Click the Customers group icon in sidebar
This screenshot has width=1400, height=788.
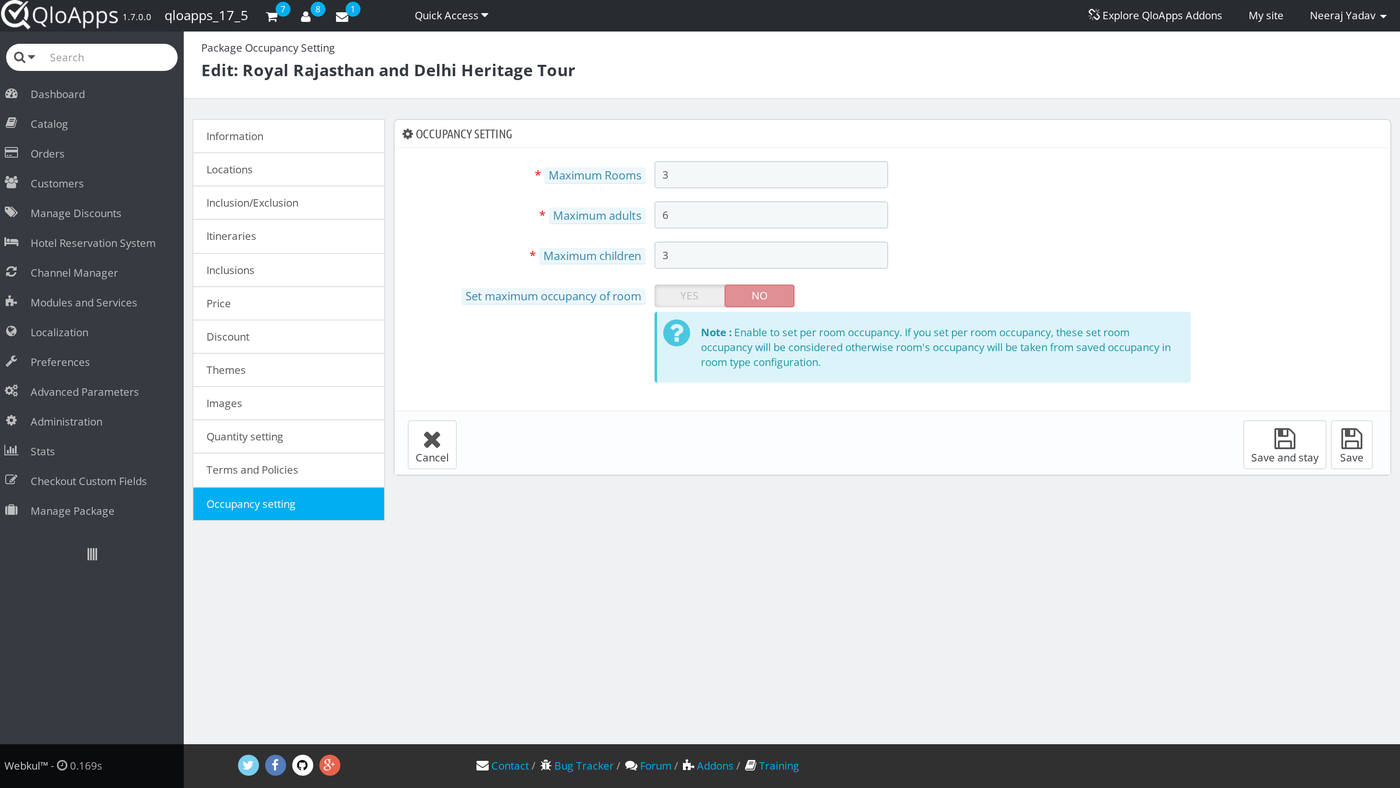12,183
